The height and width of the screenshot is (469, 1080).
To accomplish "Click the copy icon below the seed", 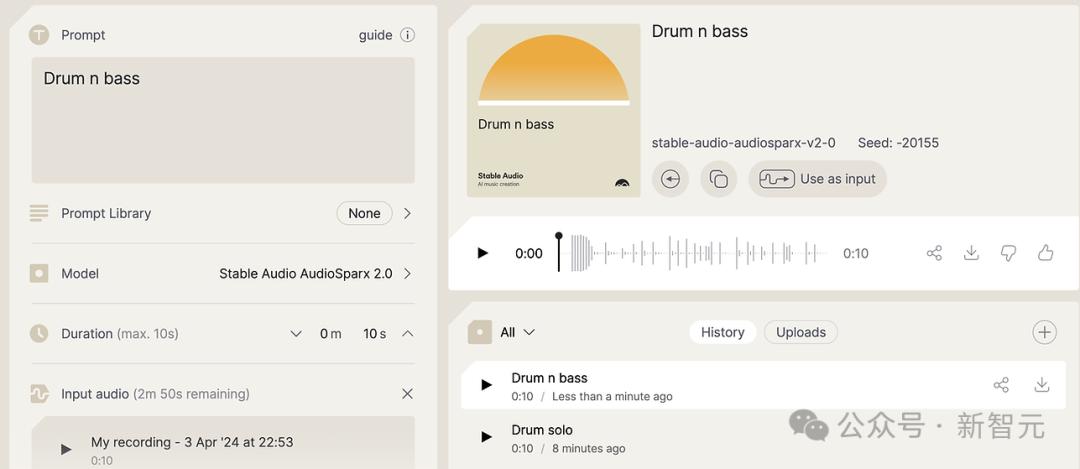I will click(x=718, y=179).
